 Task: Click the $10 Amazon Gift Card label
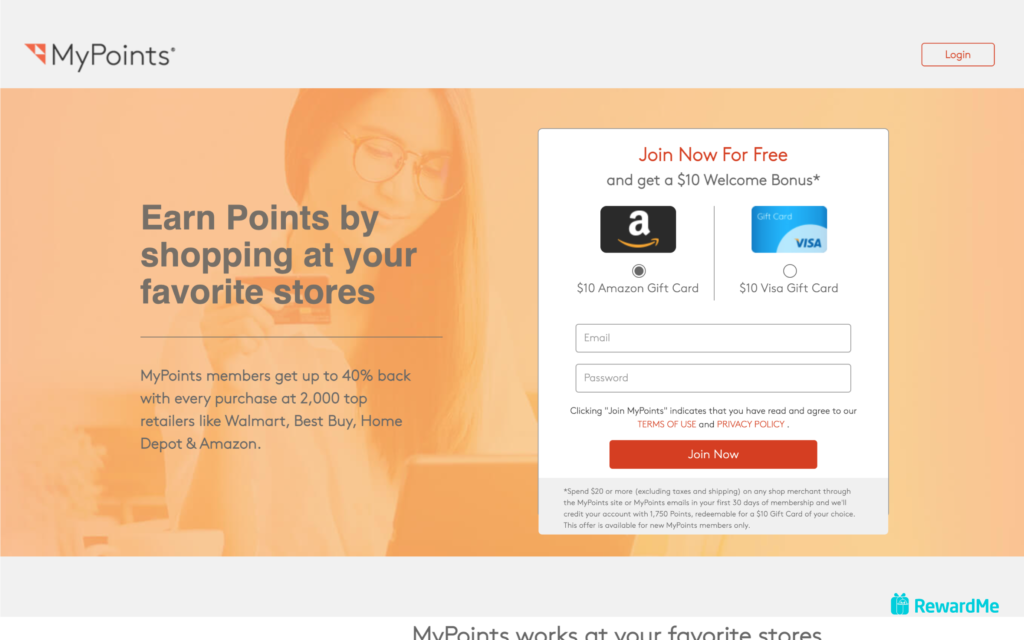[637, 288]
